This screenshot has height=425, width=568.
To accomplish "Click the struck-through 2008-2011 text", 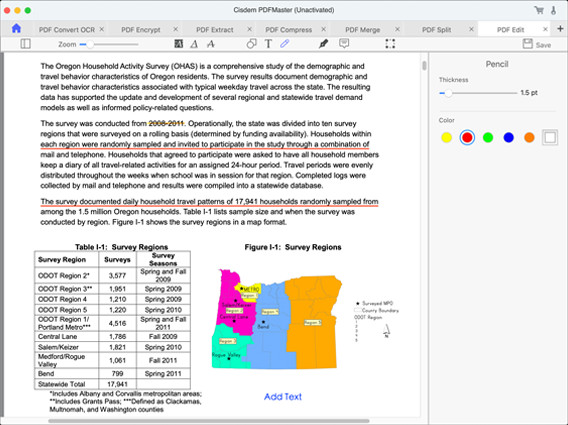I will [x=167, y=123].
